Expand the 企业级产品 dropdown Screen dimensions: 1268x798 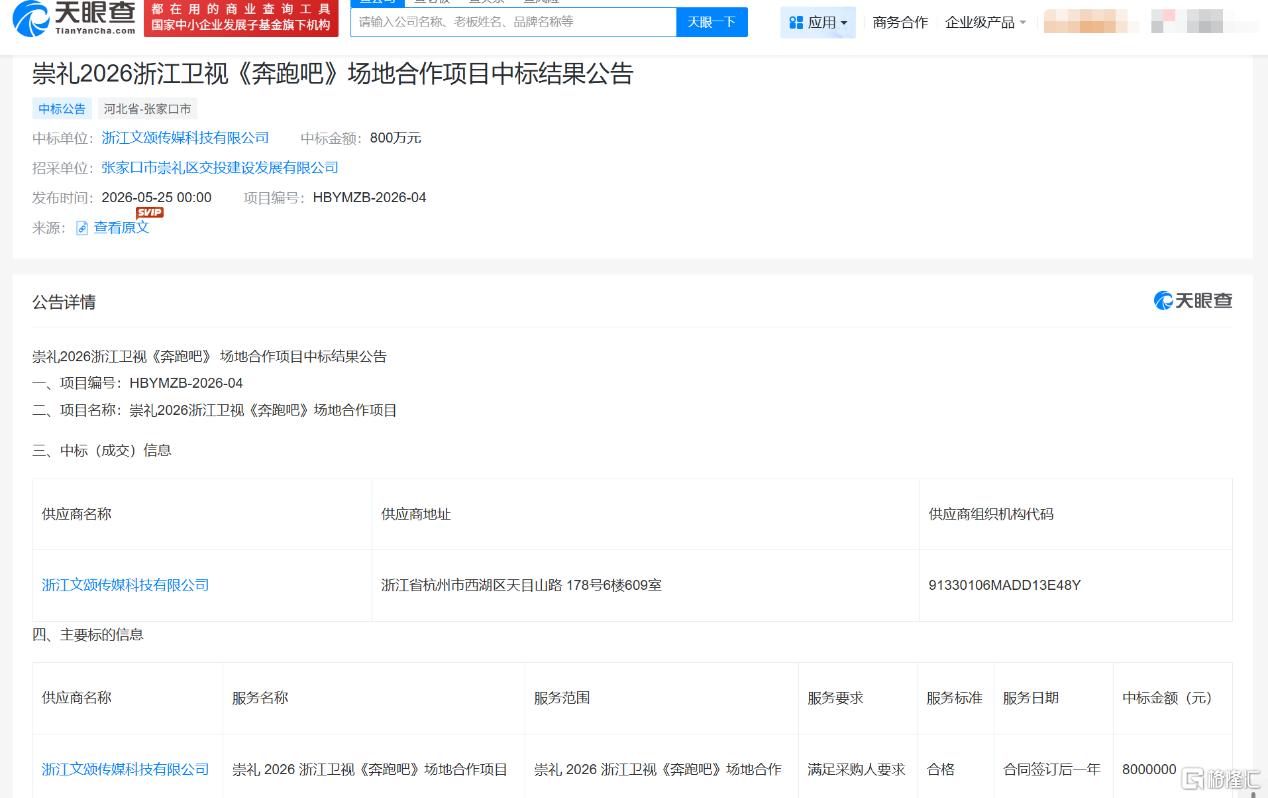pyautogui.click(x=985, y=22)
